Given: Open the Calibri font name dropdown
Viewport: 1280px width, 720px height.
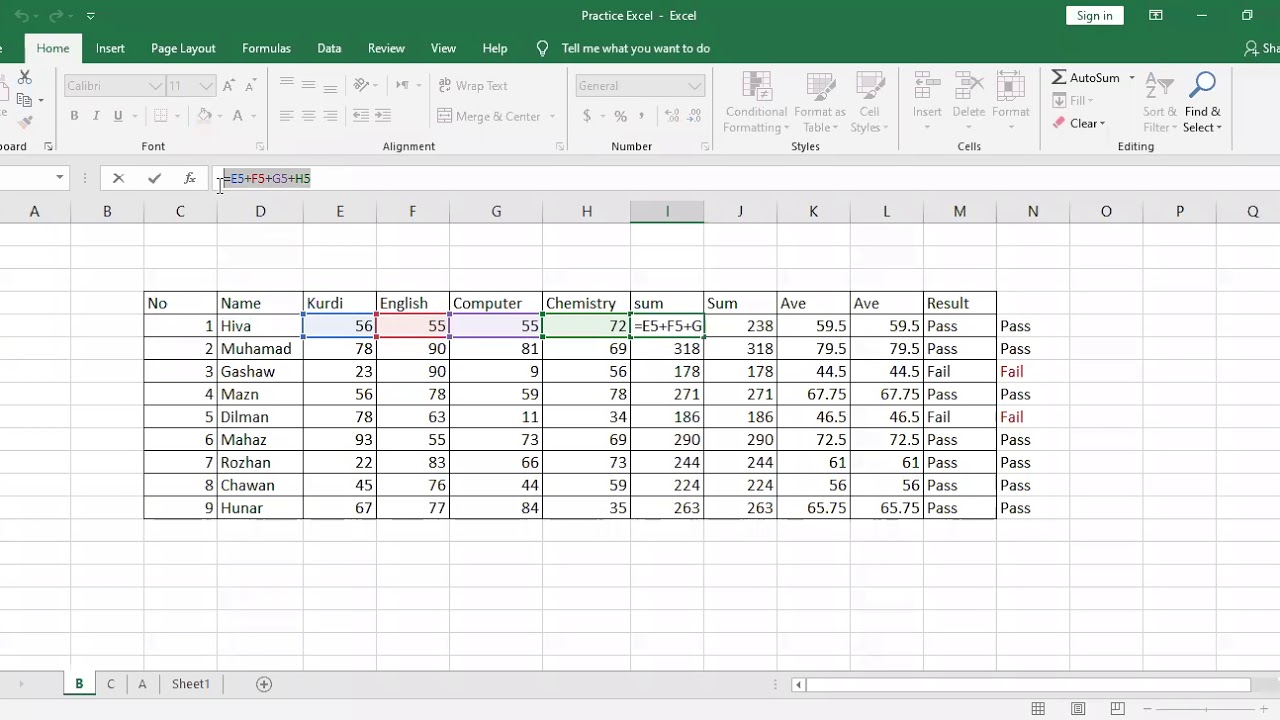Looking at the screenshot, I should pyautogui.click(x=156, y=86).
